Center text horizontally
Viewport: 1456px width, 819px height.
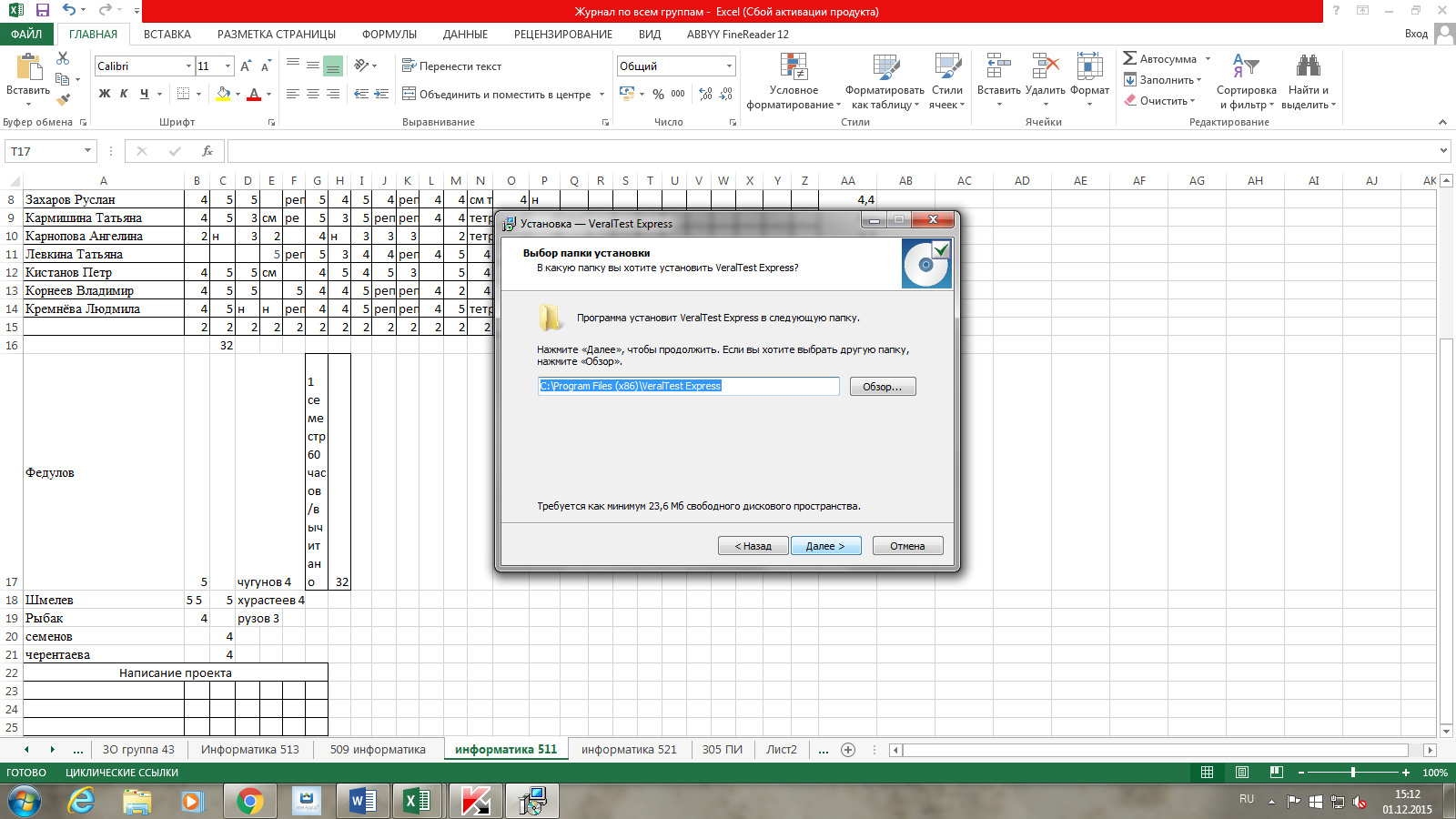pos(313,94)
